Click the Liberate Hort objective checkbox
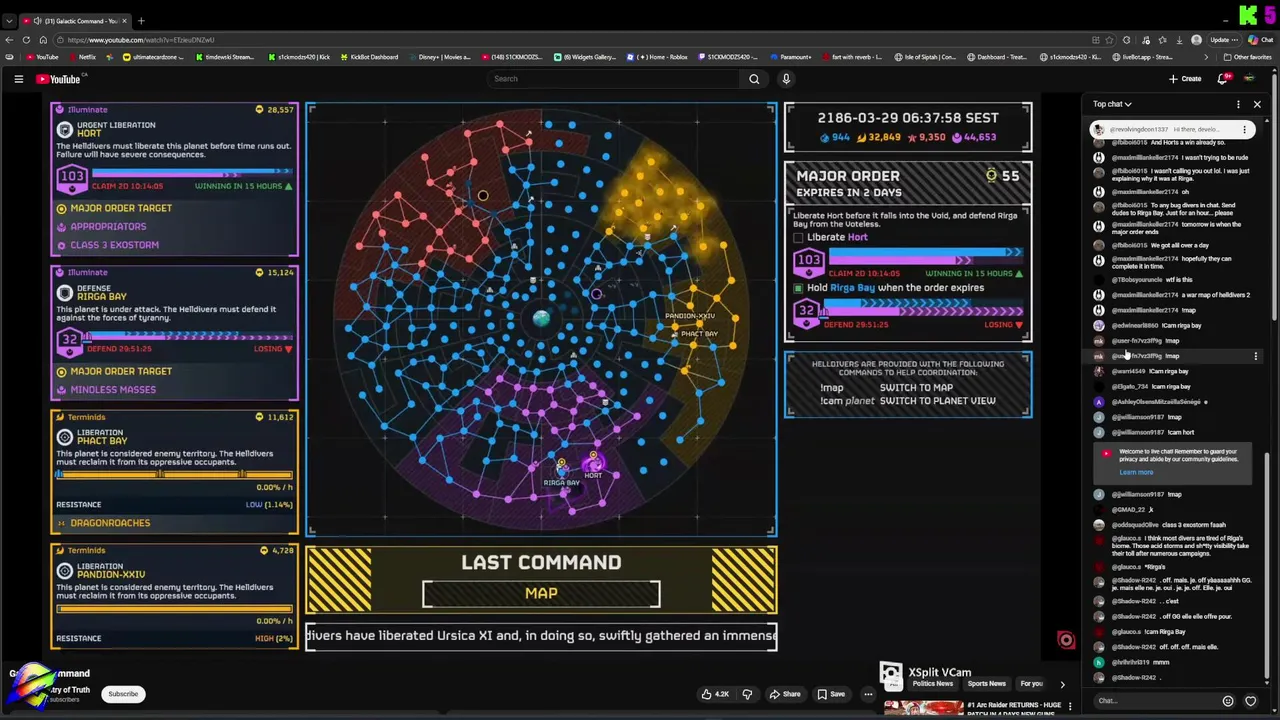 click(x=798, y=238)
